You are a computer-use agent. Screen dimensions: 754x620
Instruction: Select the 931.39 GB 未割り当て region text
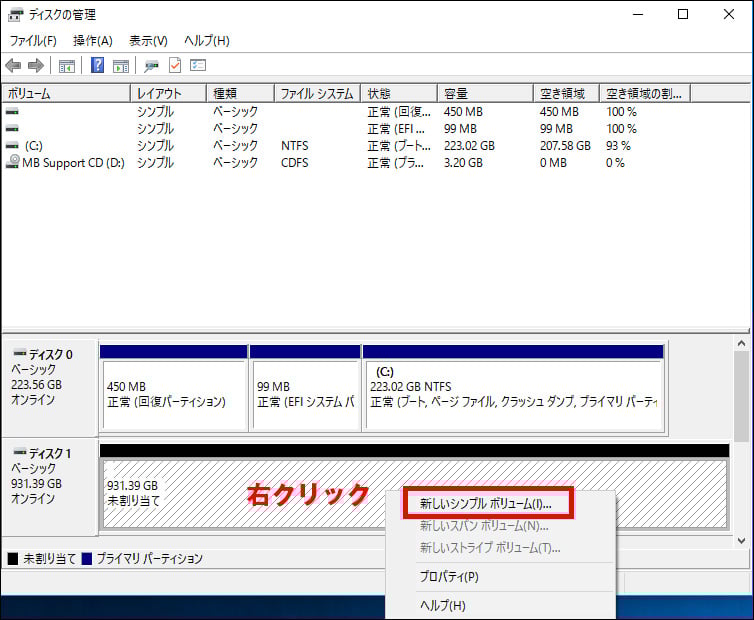(x=133, y=493)
